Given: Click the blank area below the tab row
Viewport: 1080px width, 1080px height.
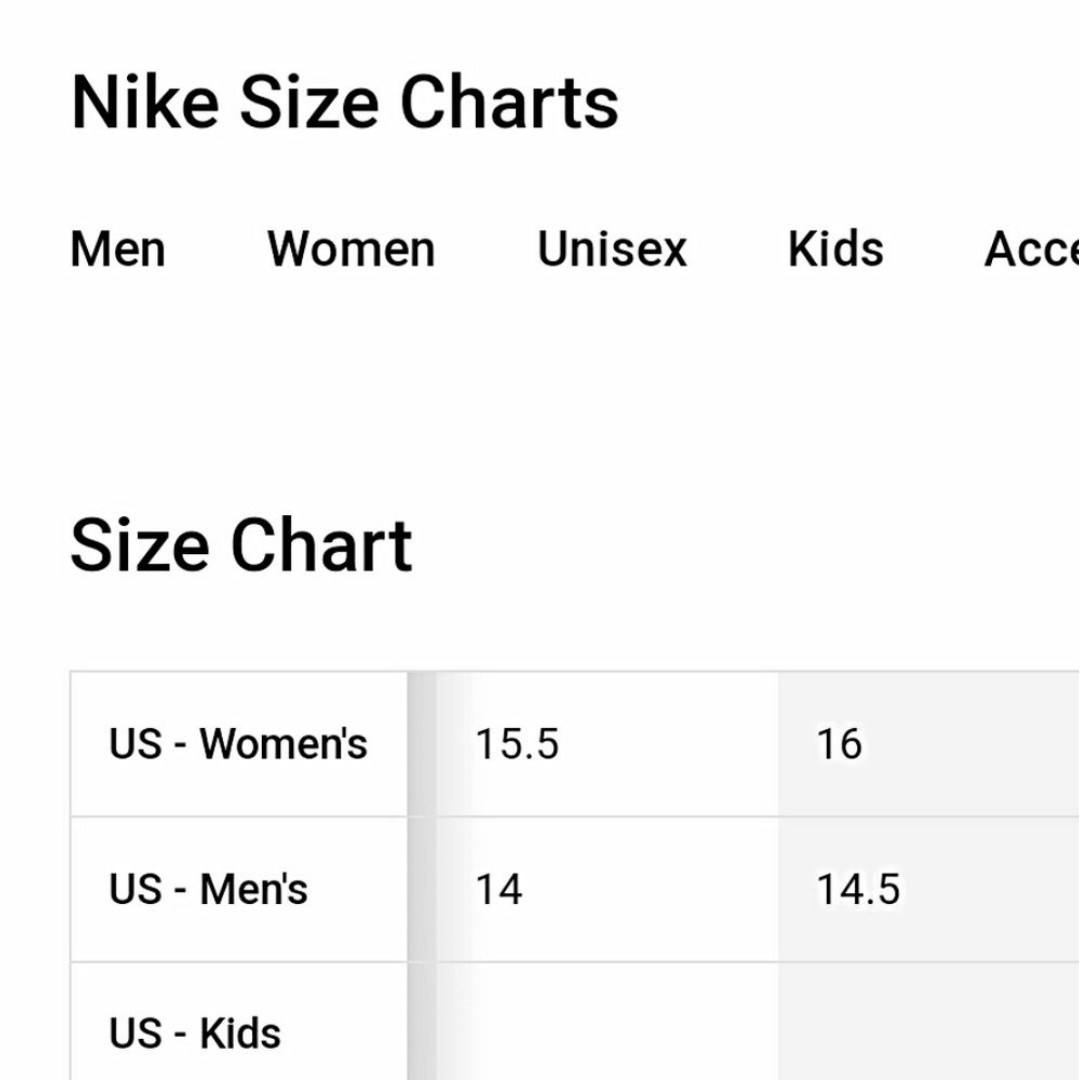Looking at the screenshot, I should (x=540, y=386).
